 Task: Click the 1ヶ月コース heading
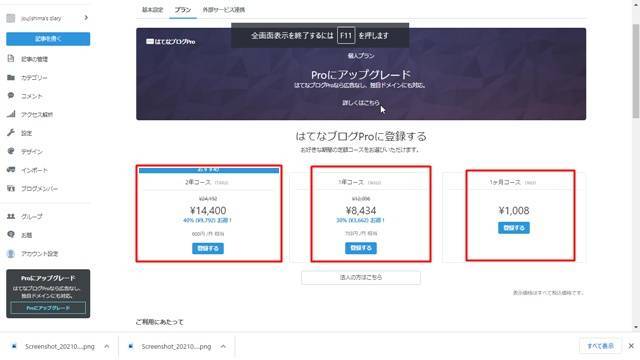pyautogui.click(x=505, y=182)
